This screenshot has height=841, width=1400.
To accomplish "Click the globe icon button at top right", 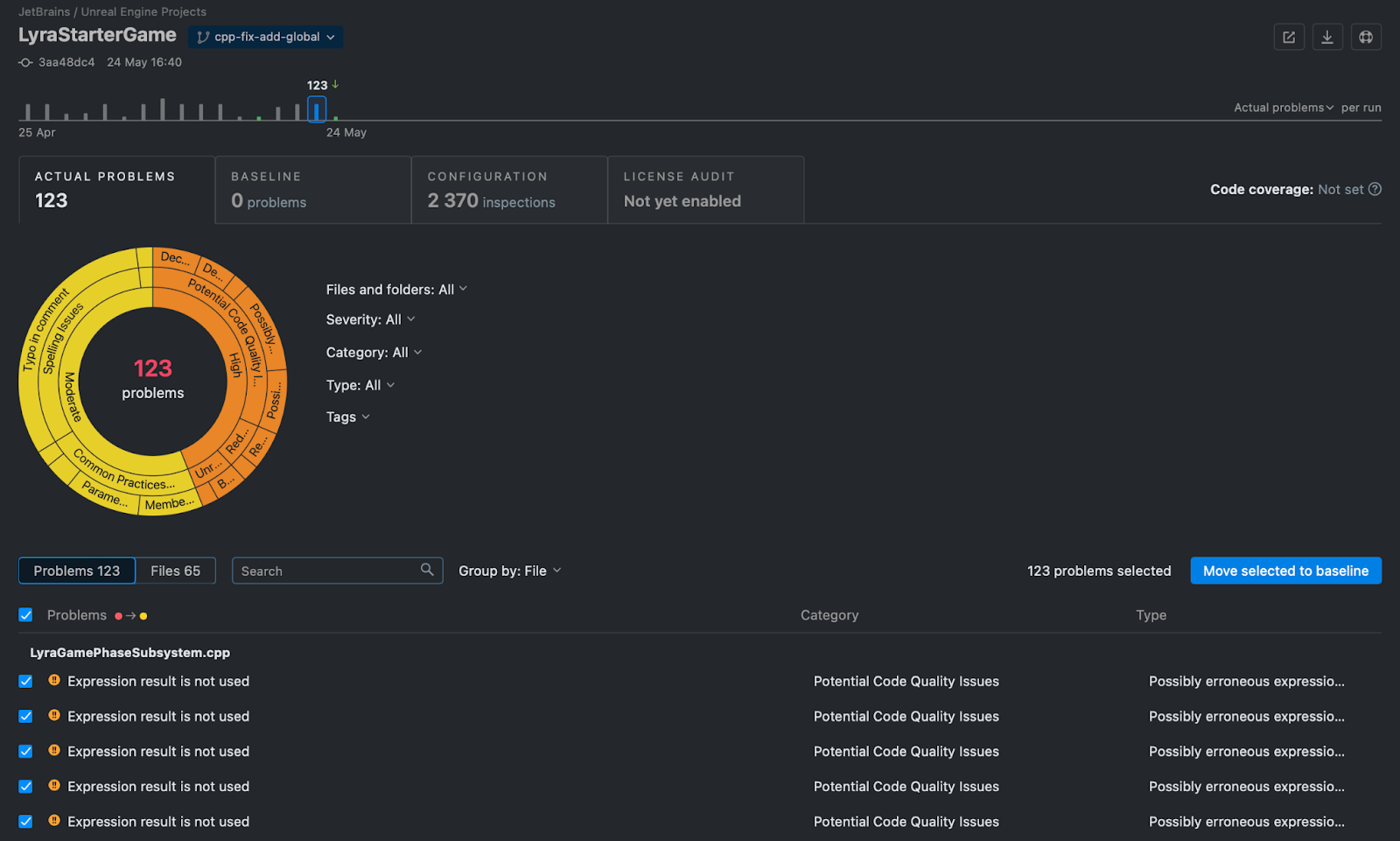I will (x=1366, y=37).
